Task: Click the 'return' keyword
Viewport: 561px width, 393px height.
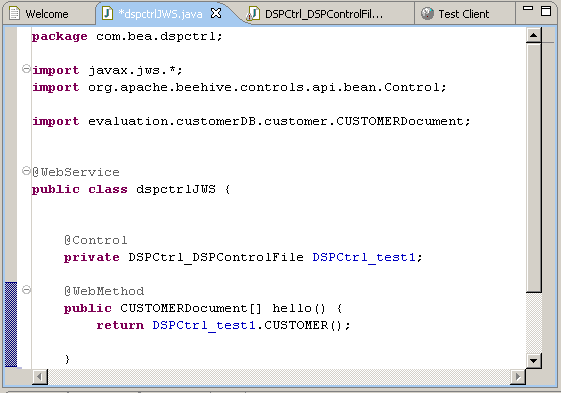Action: tap(120, 325)
